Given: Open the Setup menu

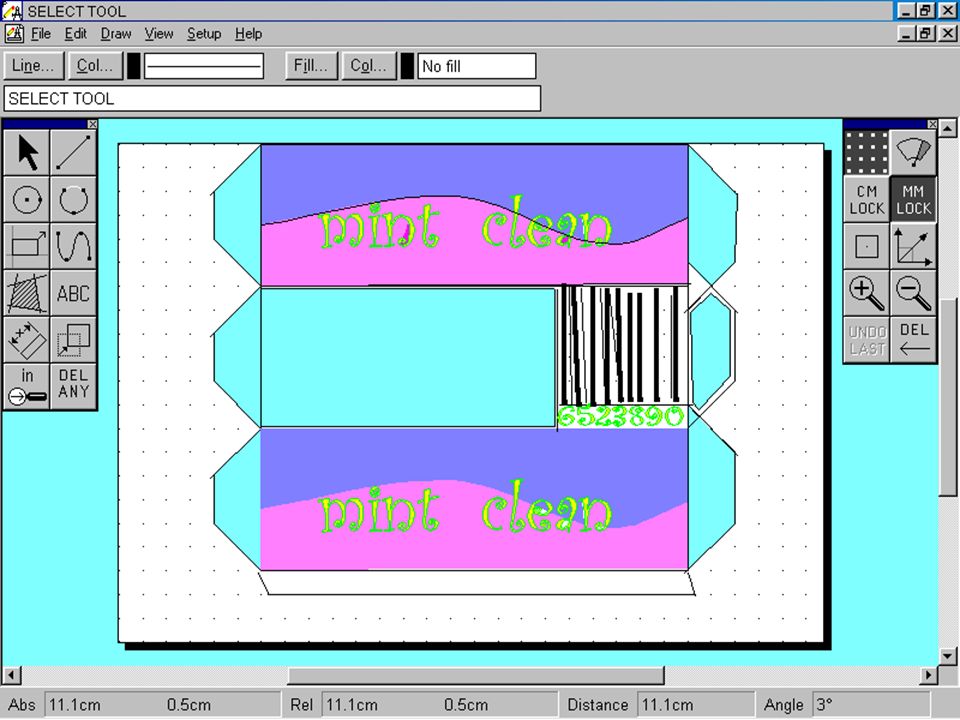Looking at the screenshot, I should pos(204,34).
